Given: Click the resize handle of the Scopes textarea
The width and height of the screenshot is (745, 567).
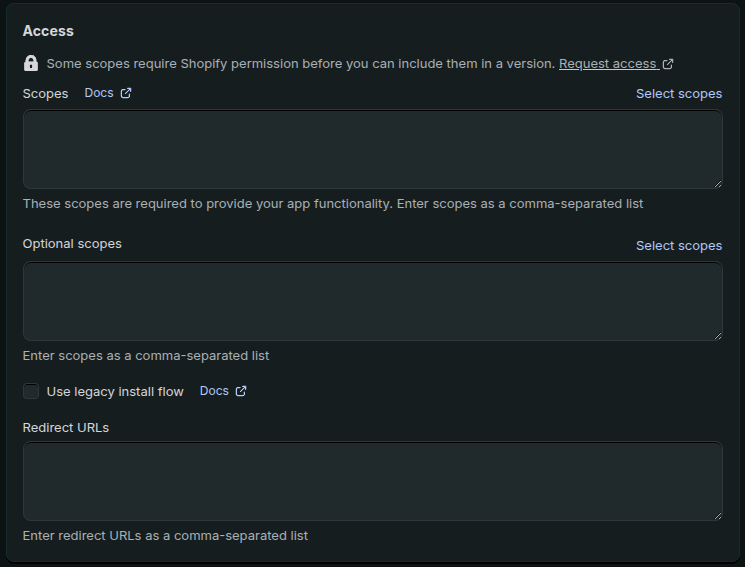Looking at the screenshot, I should click(716, 183).
